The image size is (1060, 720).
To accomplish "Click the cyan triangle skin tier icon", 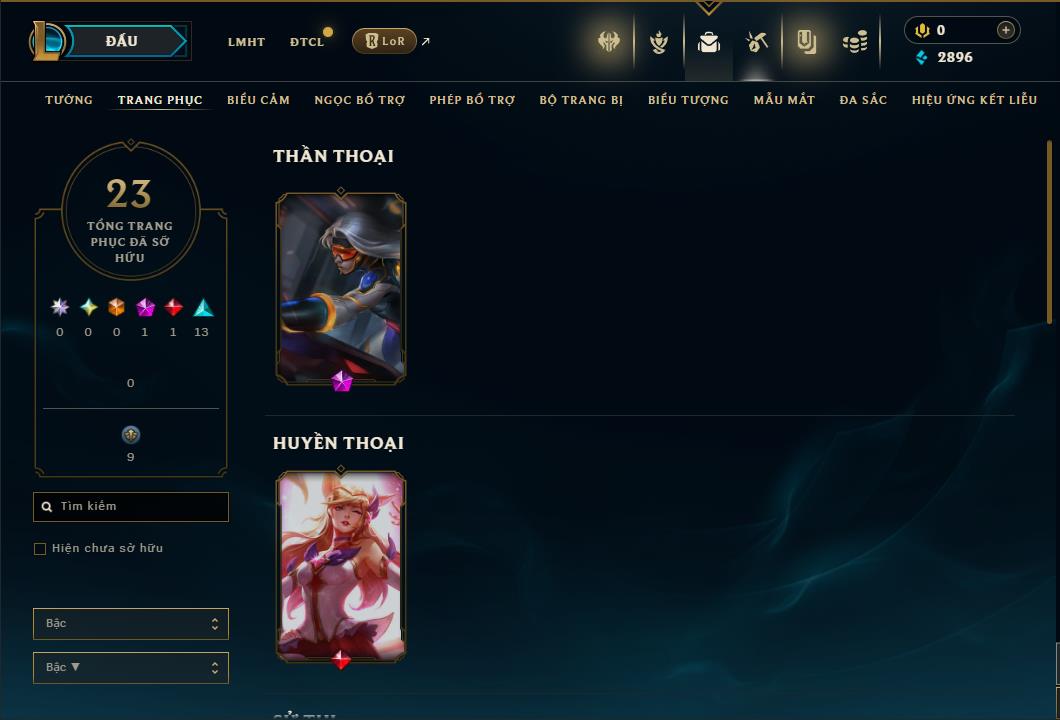I will [x=203, y=308].
